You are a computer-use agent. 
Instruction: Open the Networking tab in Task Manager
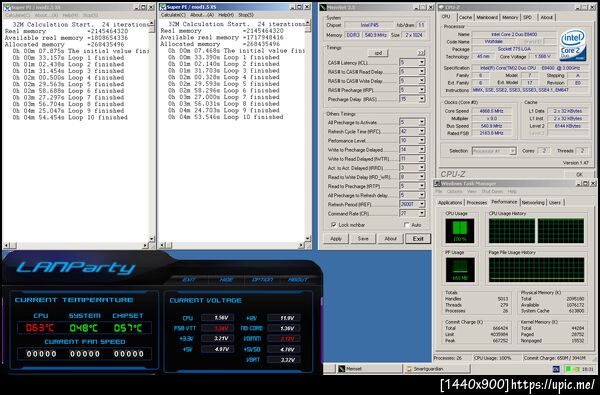coord(533,202)
